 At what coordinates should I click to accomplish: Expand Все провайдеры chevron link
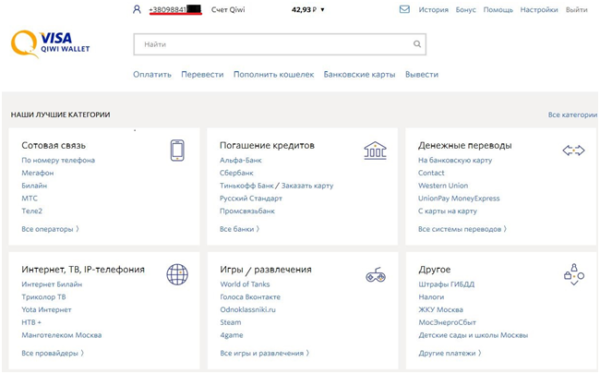click(52, 353)
